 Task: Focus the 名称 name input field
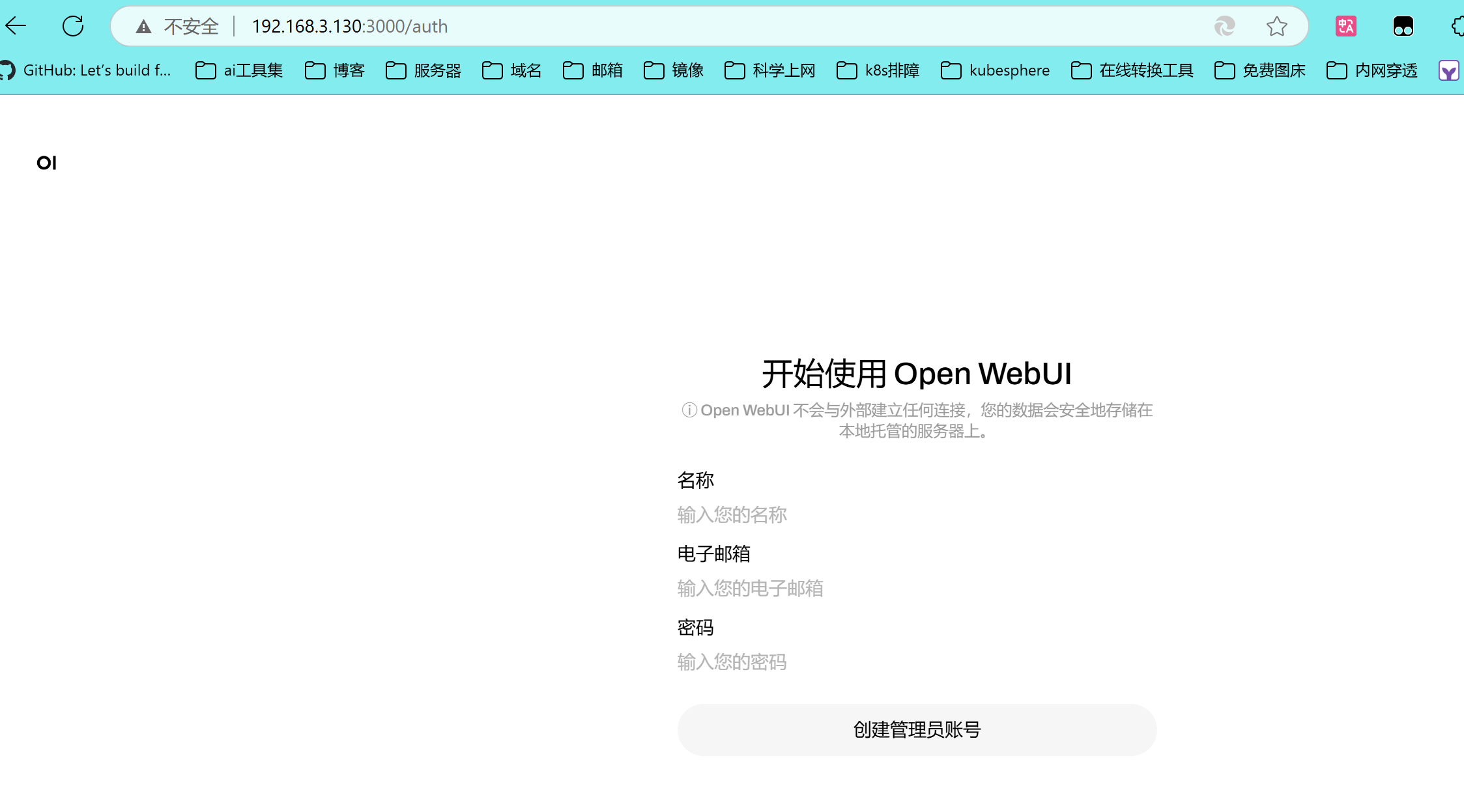[x=917, y=515]
